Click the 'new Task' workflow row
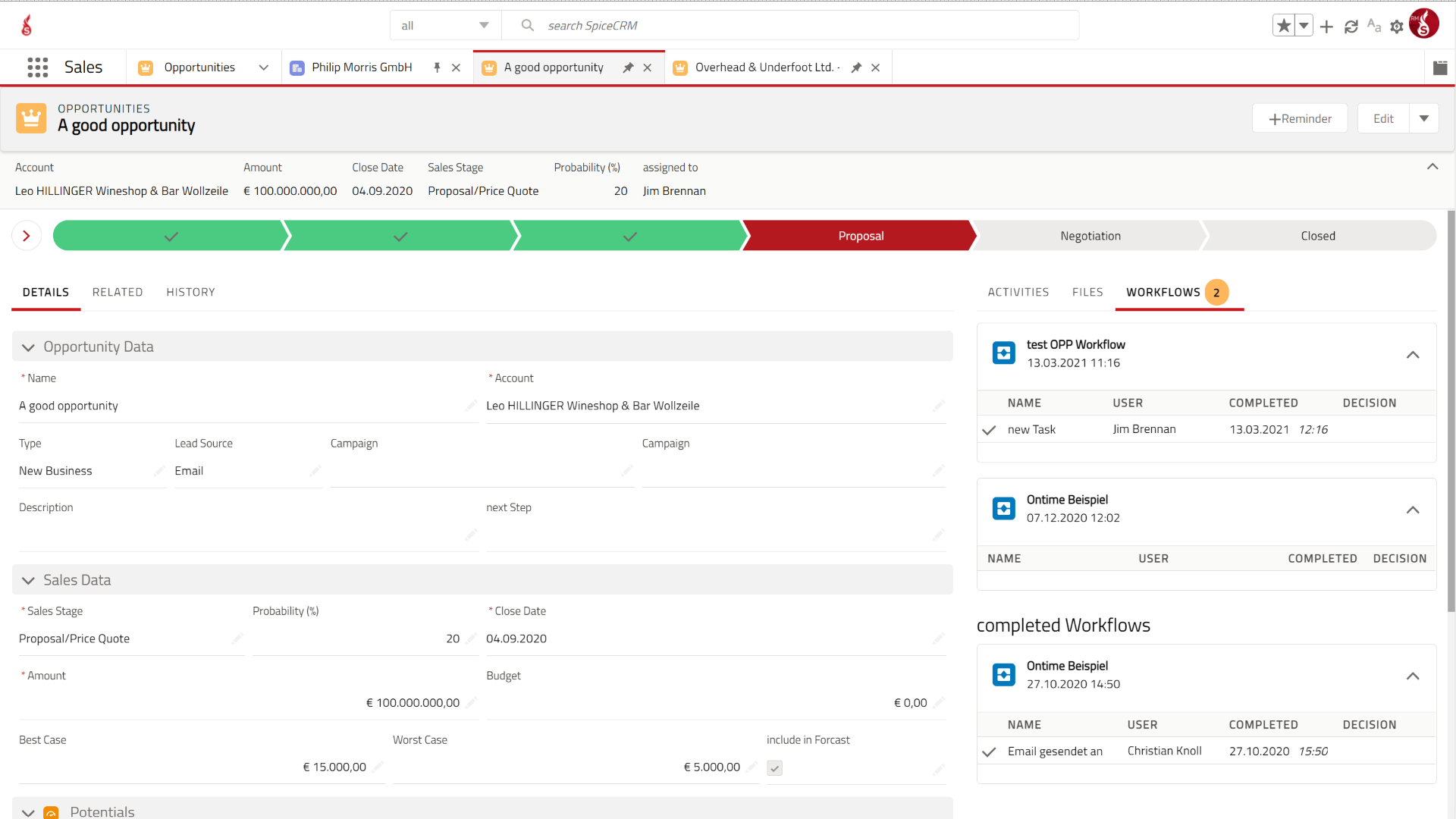Image resolution: width=1456 pixels, height=819 pixels. [x=1206, y=429]
